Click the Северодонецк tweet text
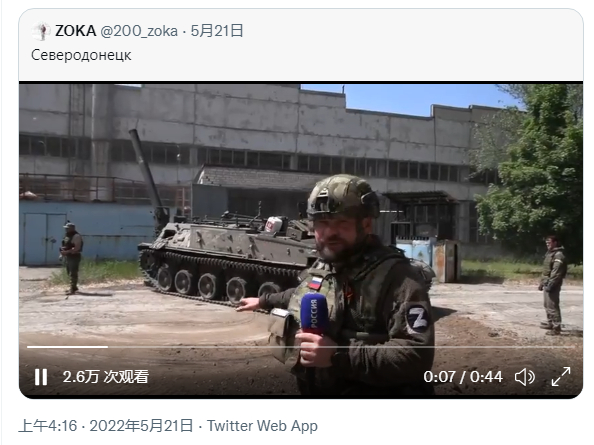 click(81, 55)
